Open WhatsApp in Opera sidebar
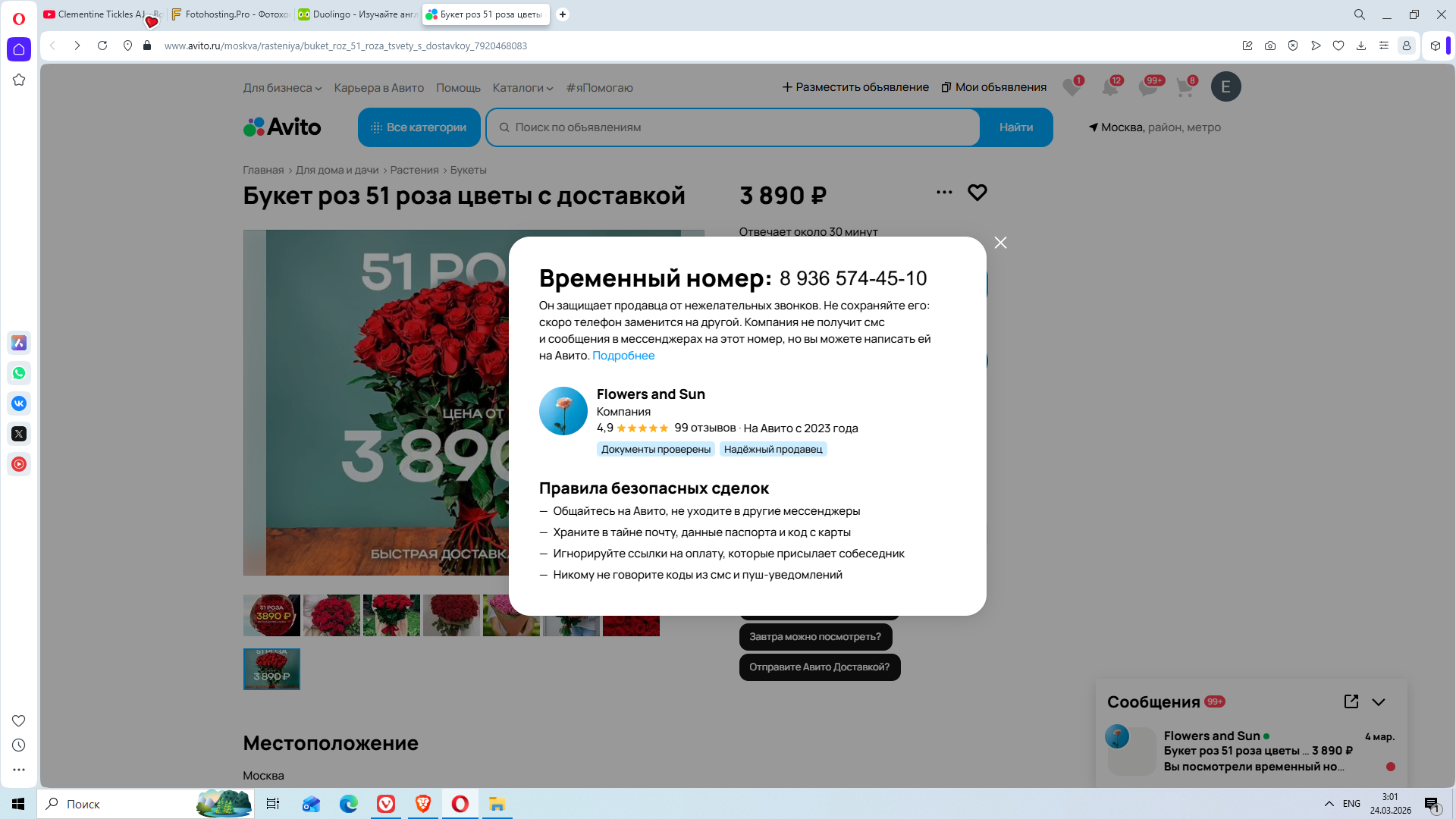Viewport: 1456px width, 819px height. tap(19, 373)
